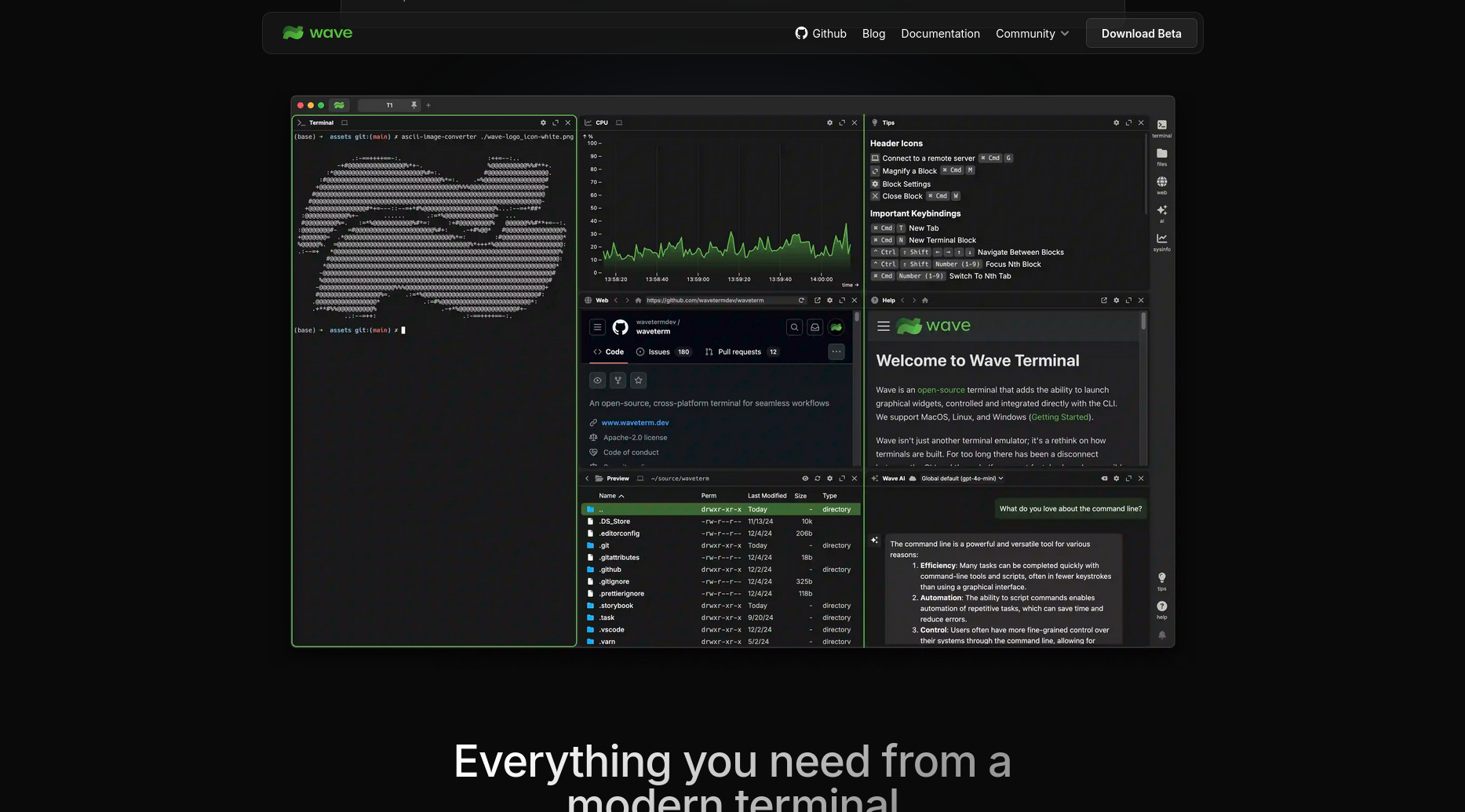Open CPU block settings gear

(829, 122)
